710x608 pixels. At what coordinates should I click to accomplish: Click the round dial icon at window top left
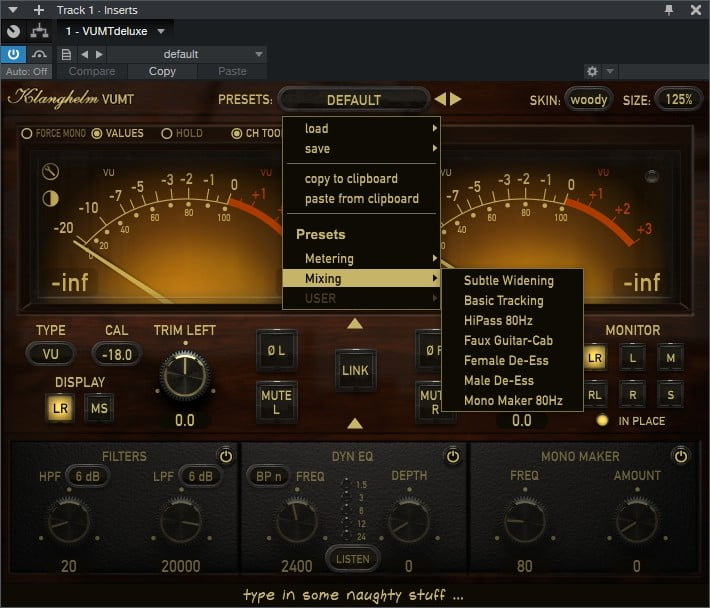click(x=14, y=31)
